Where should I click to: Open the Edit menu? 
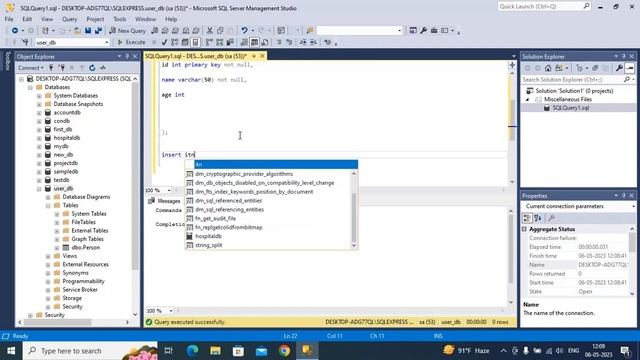pos(27,19)
